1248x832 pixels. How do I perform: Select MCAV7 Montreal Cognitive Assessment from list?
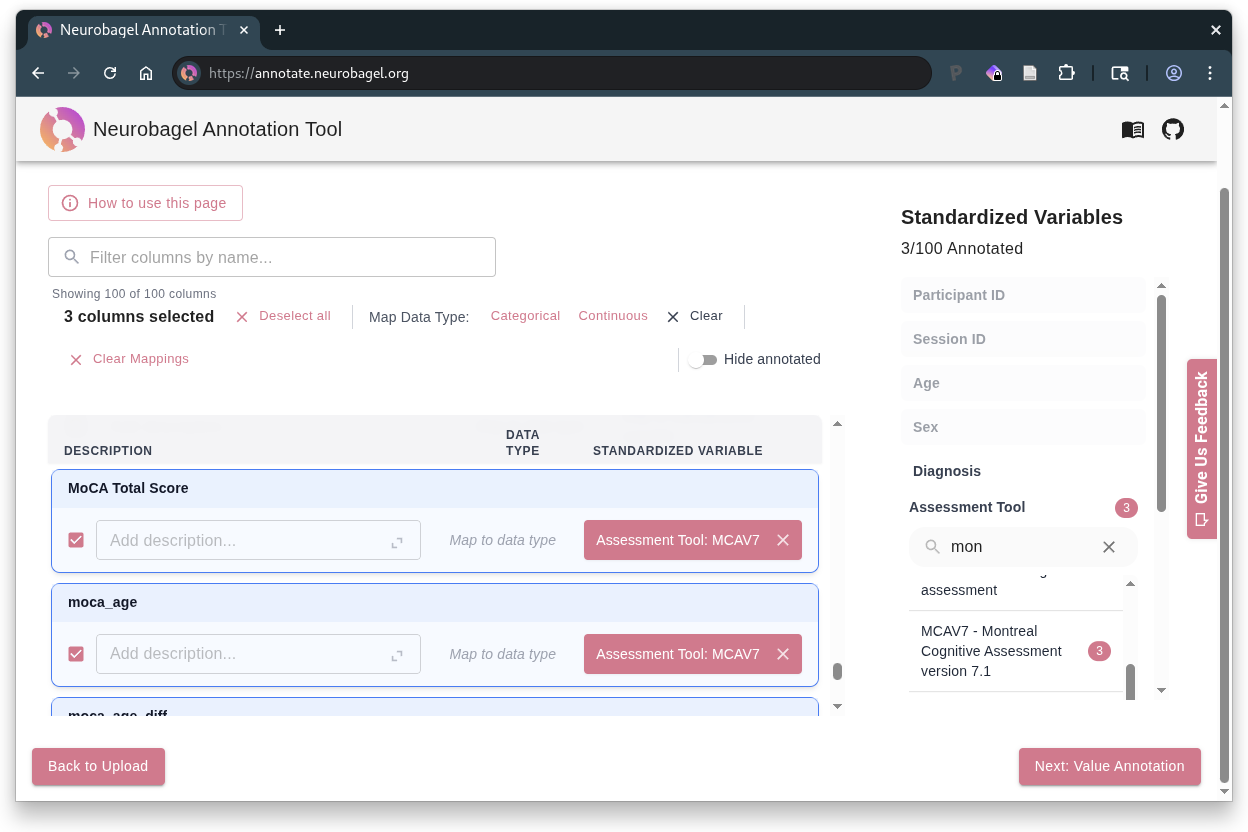point(991,651)
